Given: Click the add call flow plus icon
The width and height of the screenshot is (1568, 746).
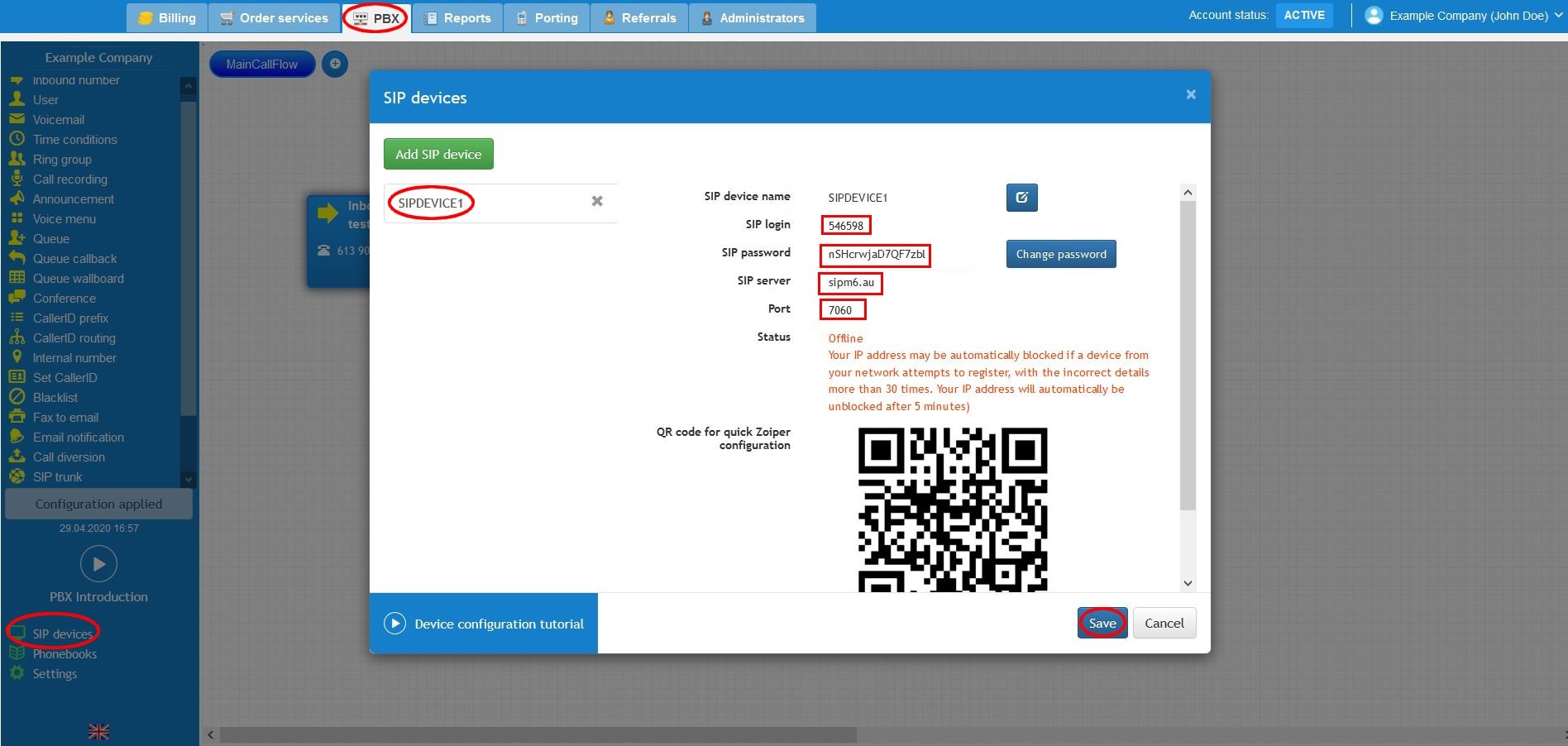Looking at the screenshot, I should (x=335, y=64).
